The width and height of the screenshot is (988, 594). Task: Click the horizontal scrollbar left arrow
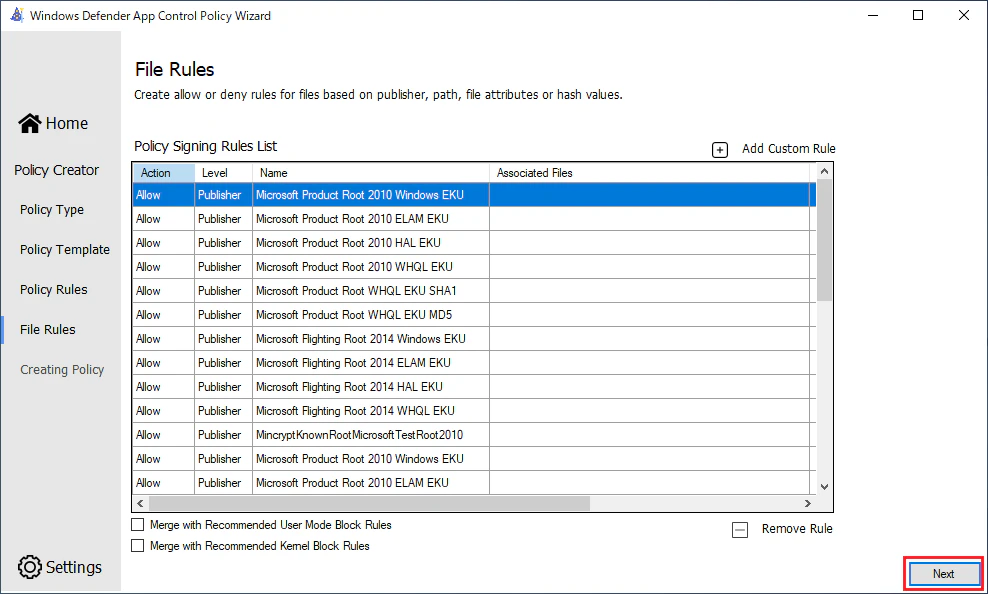pos(141,503)
